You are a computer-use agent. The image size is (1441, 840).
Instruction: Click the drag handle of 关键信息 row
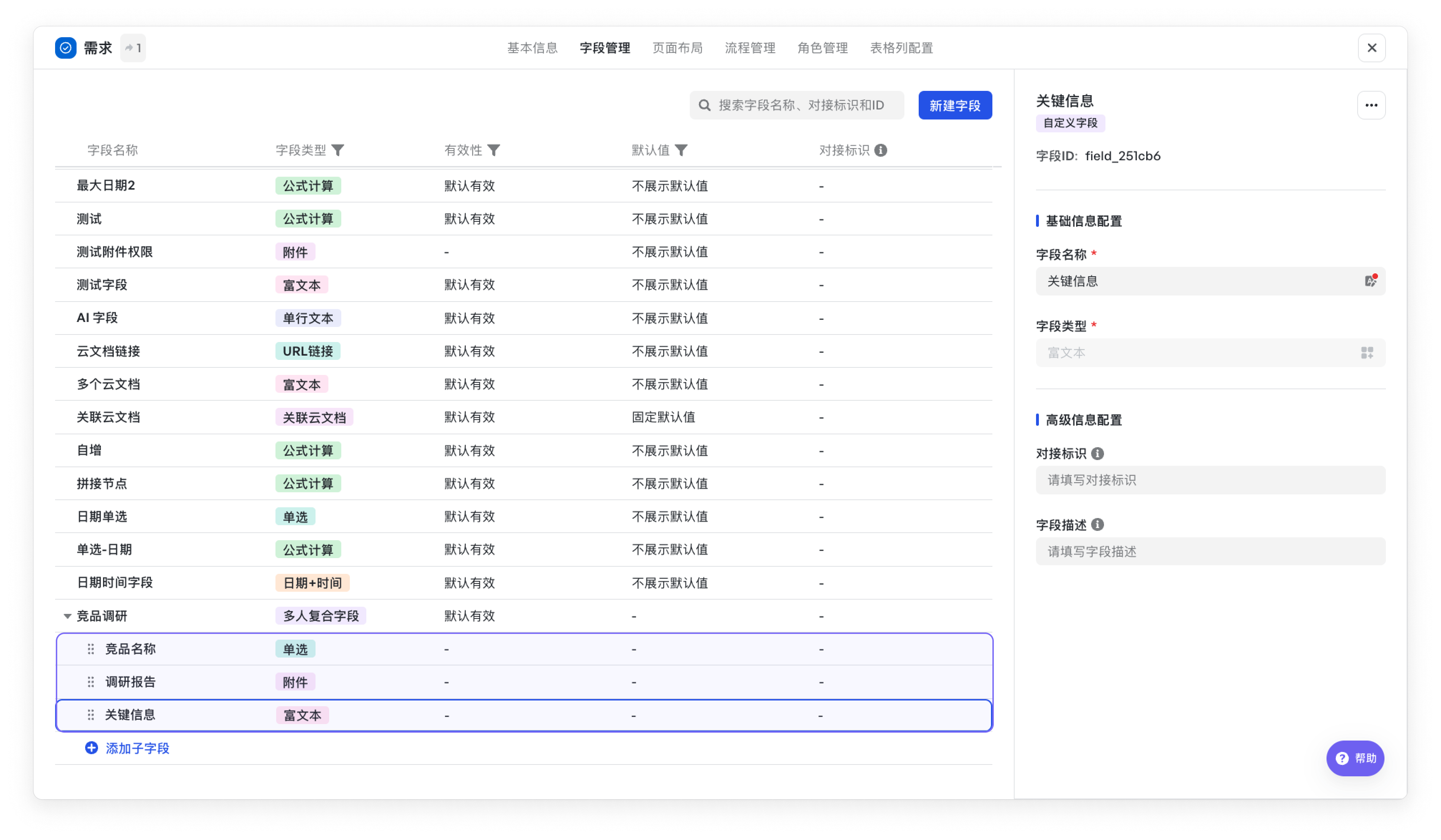coord(91,715)
